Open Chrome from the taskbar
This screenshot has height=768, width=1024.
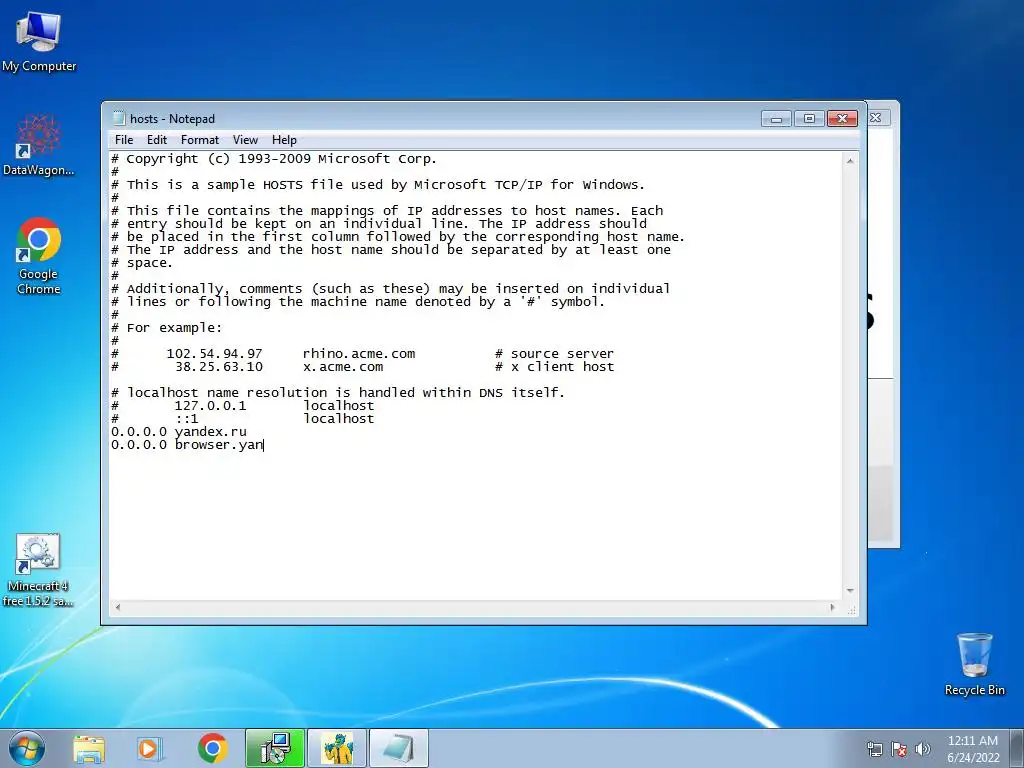[213, 748]
